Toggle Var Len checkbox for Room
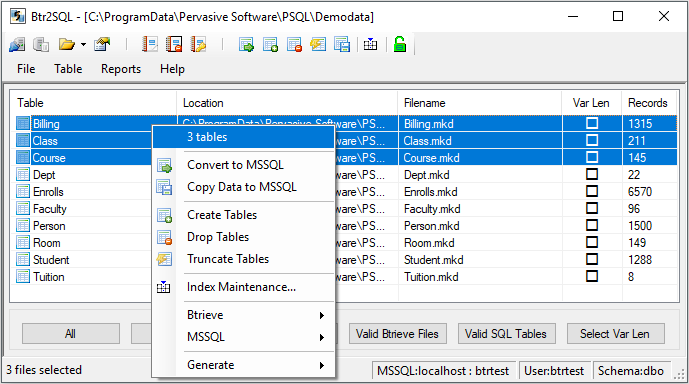689x384 pixels. pos(592,242)
